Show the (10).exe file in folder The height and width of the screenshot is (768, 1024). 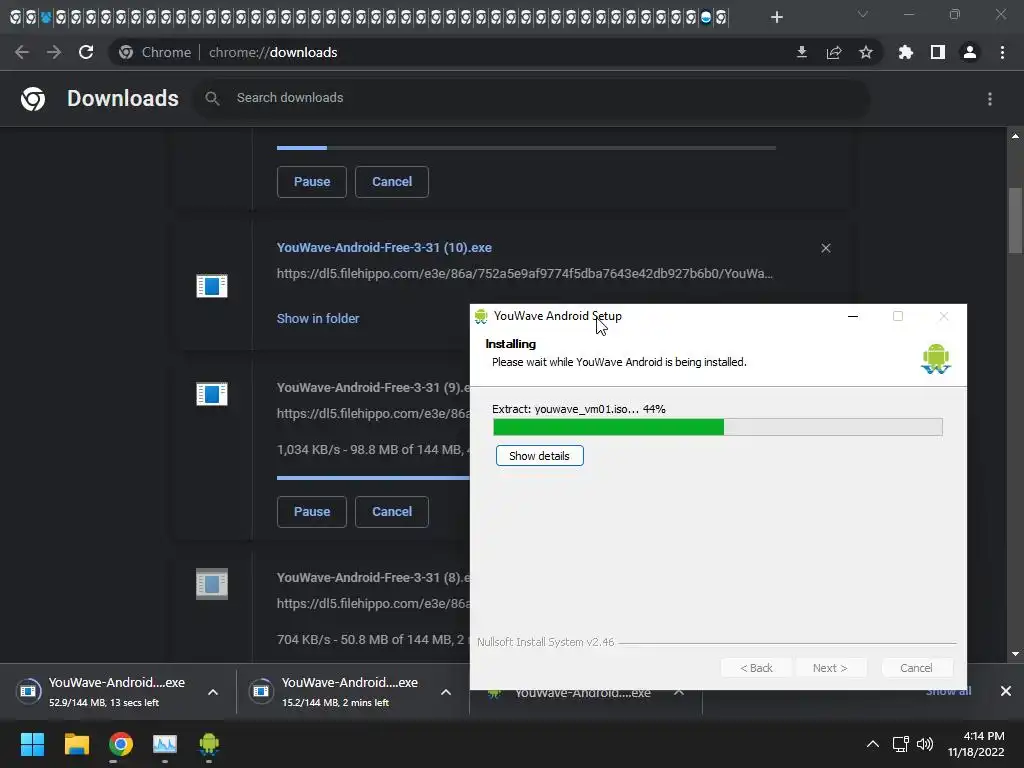(x=318, y=319)
